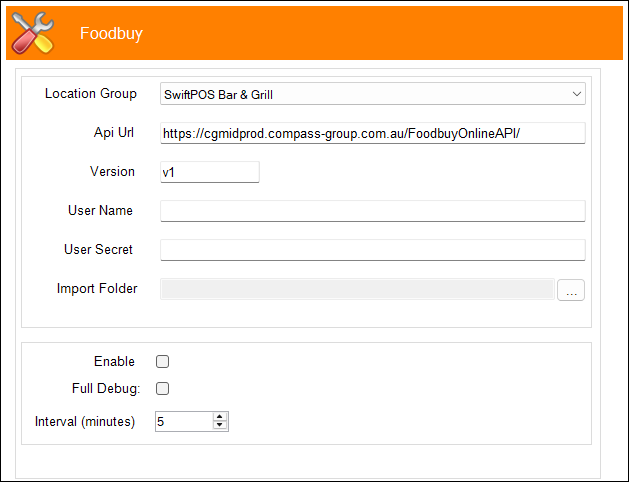The image size is (629, 482).
Task: Browse for Import Folder with ellipsis button
Action: coord(571,290)
